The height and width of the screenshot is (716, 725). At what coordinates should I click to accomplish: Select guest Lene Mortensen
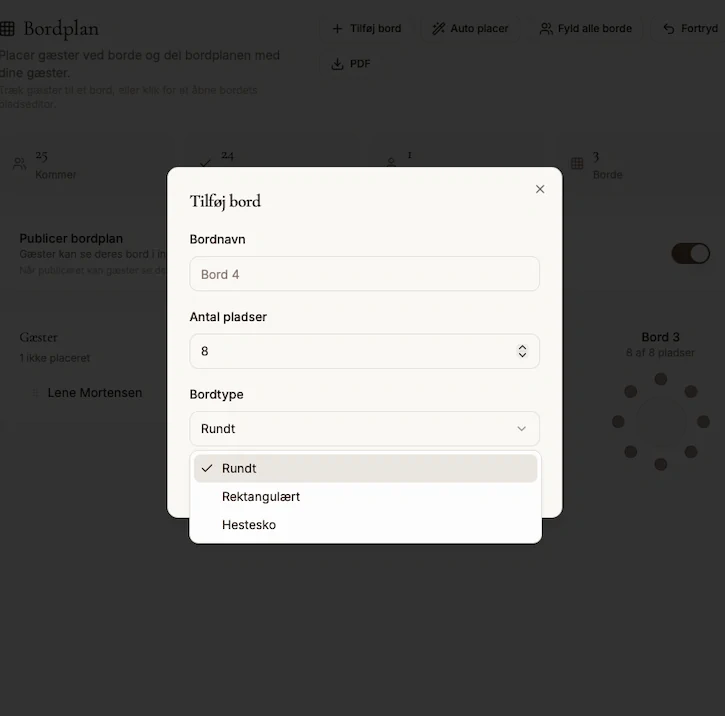pyautogui.click(x=95, y=392)
